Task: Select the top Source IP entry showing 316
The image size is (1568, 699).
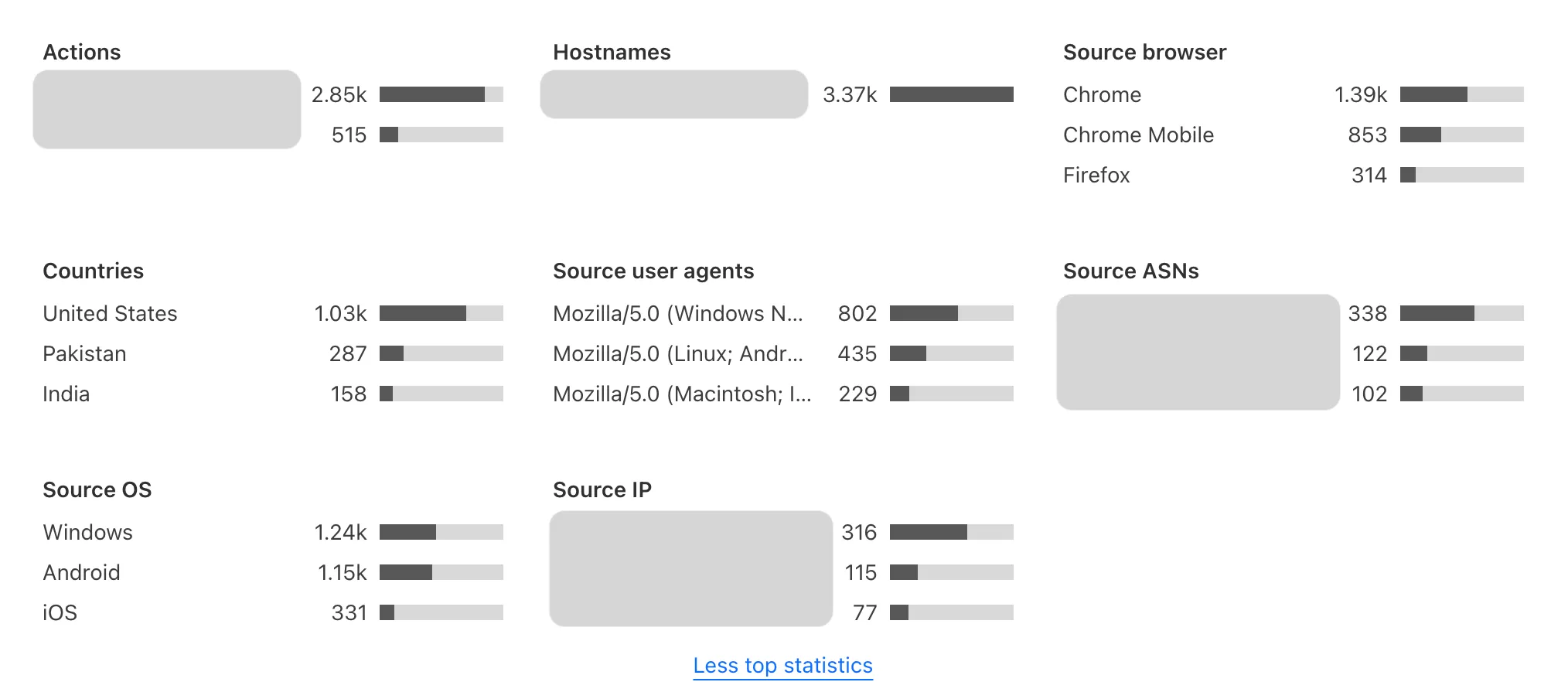Action: 951,531
